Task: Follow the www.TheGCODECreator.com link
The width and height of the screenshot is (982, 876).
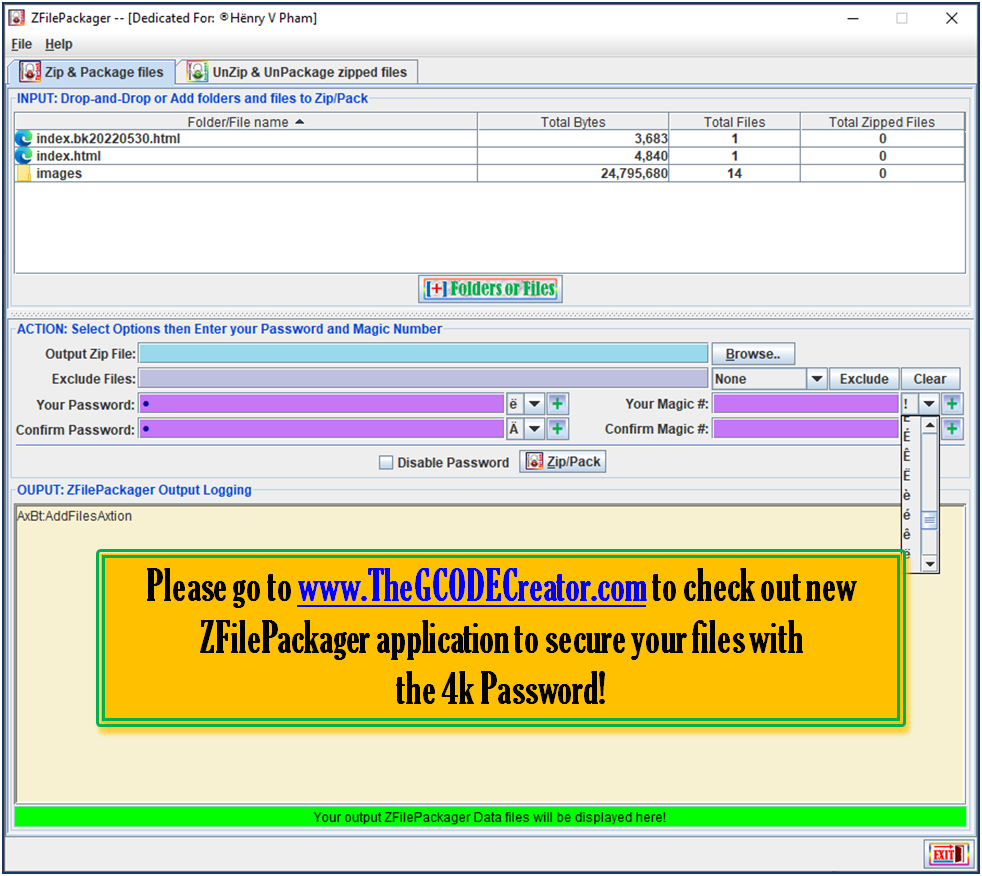Action: (x=472, y=587)
